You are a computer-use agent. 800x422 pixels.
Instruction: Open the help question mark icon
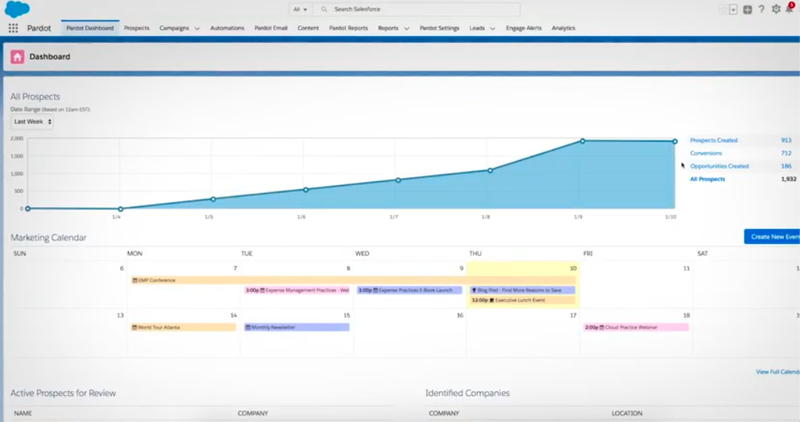point(761,9)
